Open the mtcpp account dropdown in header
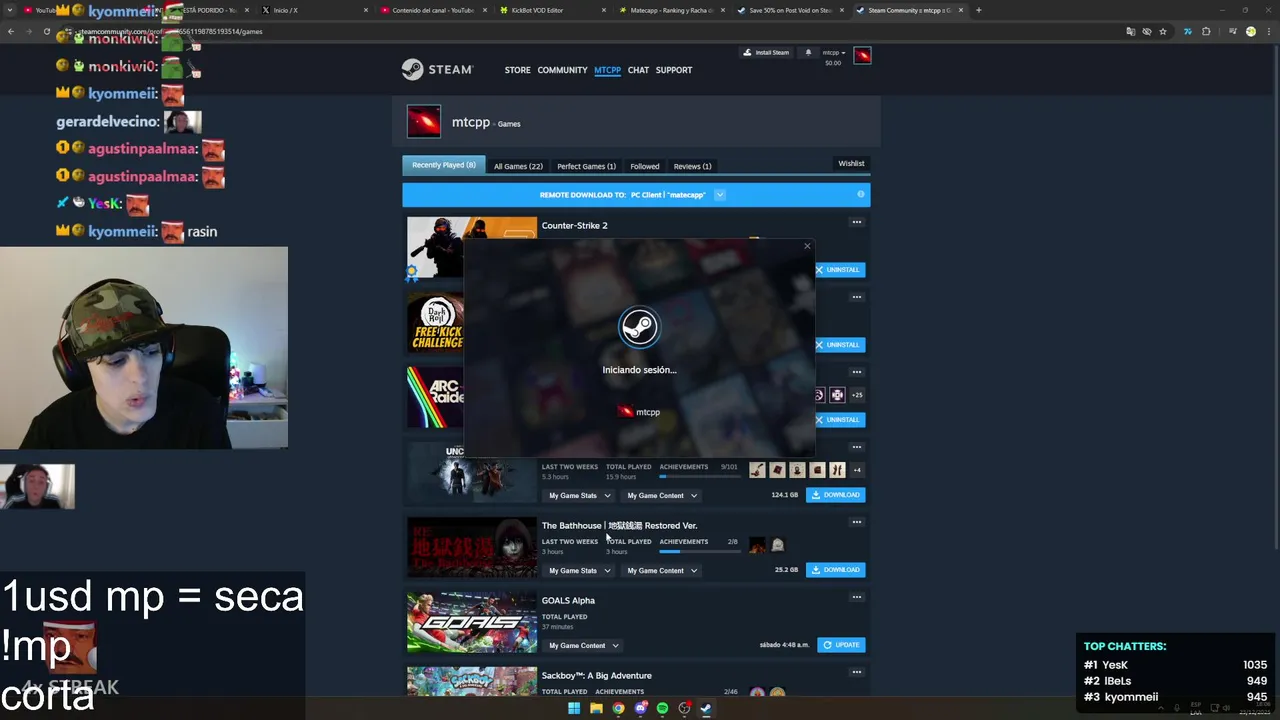1280x720 pixels. (x=834, y=52)
